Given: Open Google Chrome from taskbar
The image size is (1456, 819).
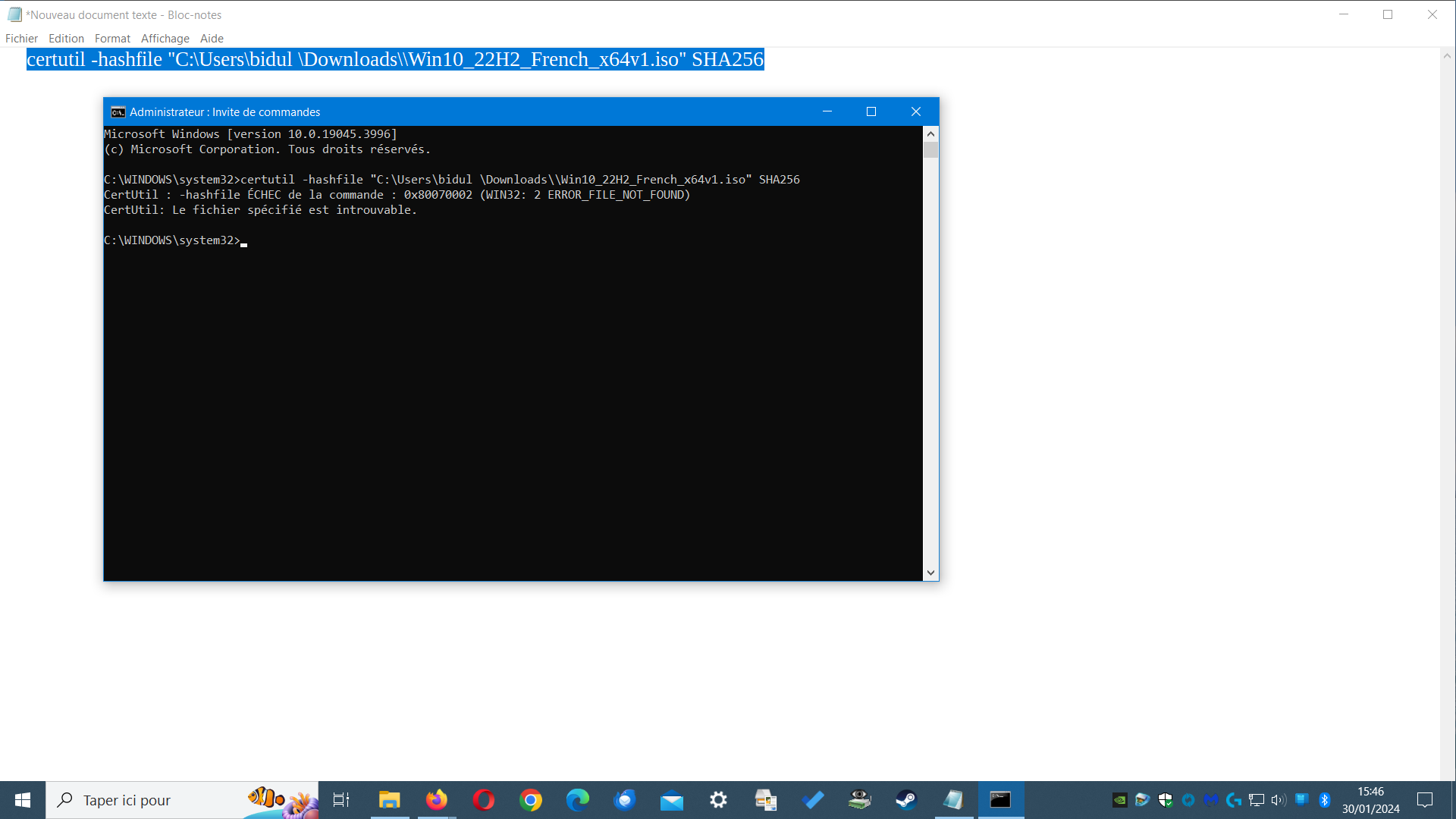Looking at the screenshot, I should click(x=531, y=800).
